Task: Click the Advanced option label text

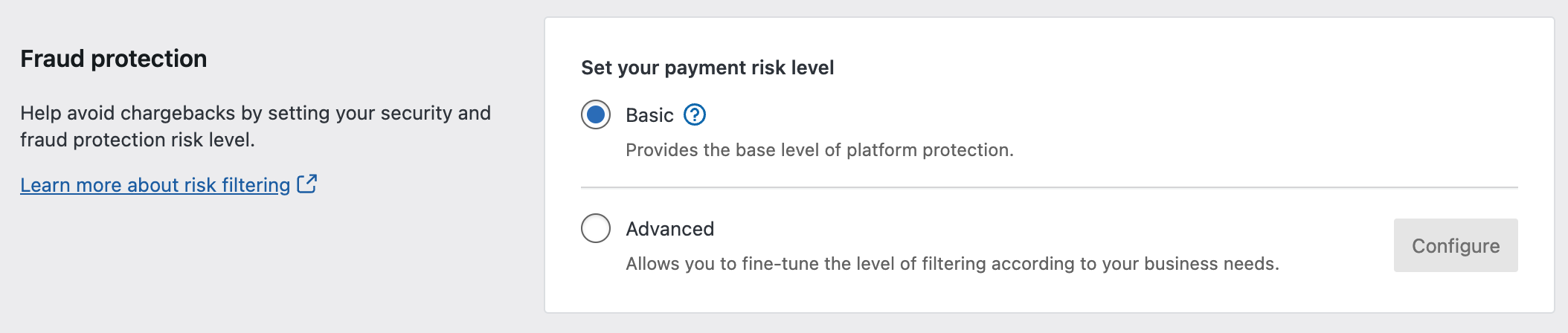Action: [x=669, y=229]
